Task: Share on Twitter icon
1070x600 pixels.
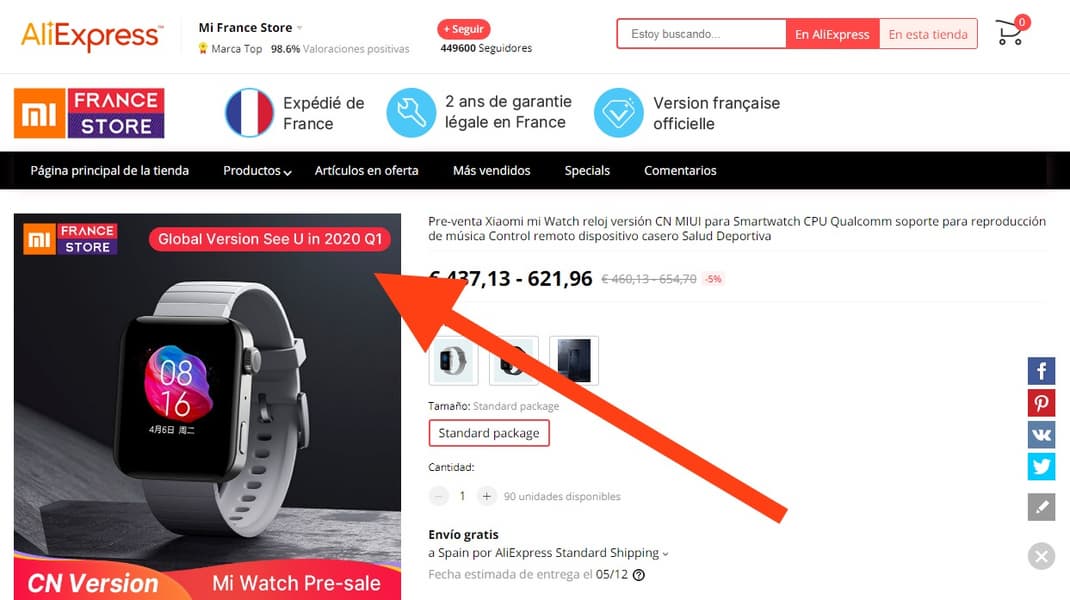Action: [x=1041, y=466]
